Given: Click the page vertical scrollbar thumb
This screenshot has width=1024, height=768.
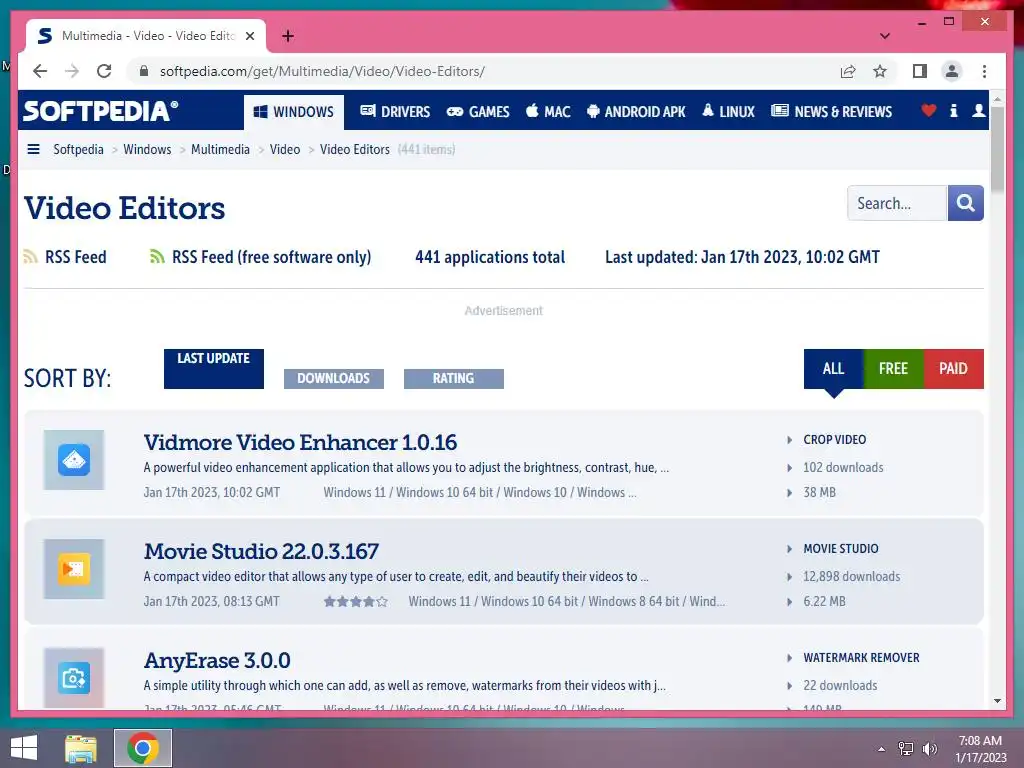Looking at the screenshot, I should pos(997,150).
